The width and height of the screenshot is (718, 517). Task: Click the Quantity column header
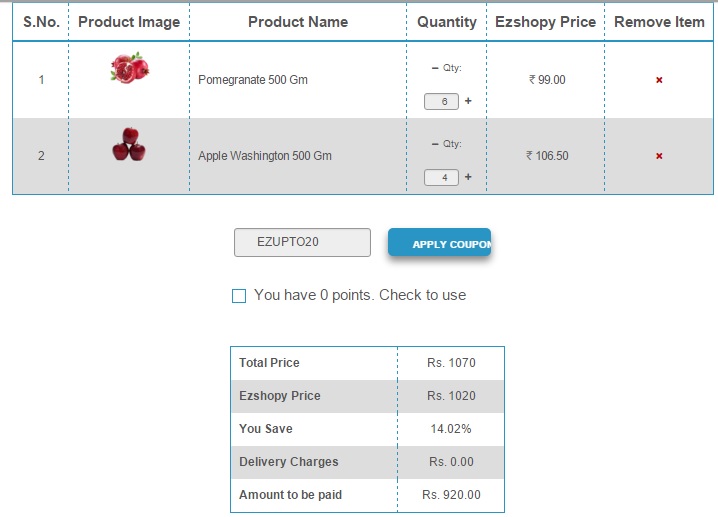tap(447, 22)
